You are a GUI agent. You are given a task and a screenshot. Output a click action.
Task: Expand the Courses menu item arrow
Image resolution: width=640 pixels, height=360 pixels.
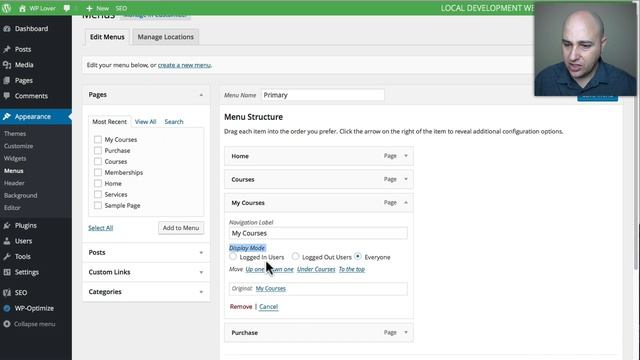pos(406,179)
